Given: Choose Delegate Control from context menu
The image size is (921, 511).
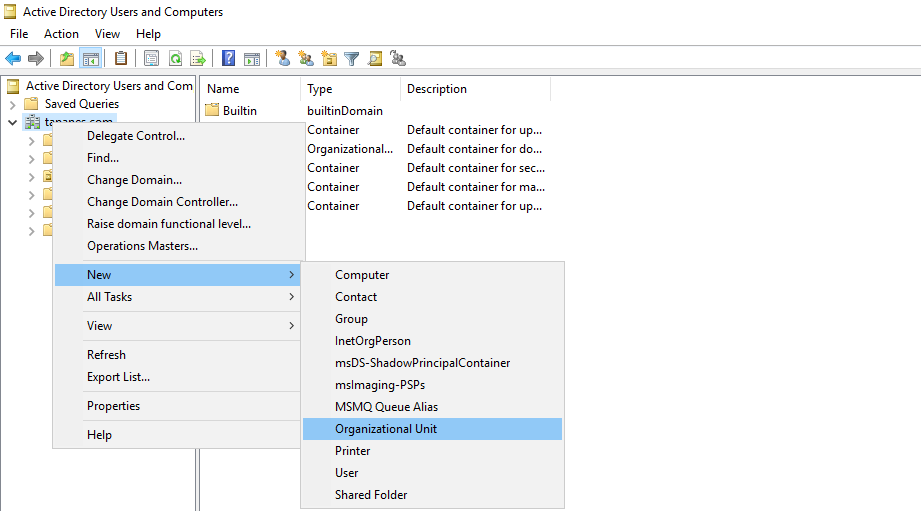Looking at the screenshot, I should point(136,136).
